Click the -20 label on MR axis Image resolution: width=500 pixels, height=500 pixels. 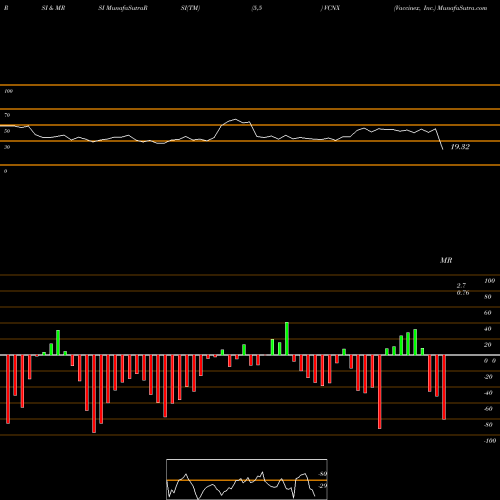pyautogui.click(x=488, y=377)
